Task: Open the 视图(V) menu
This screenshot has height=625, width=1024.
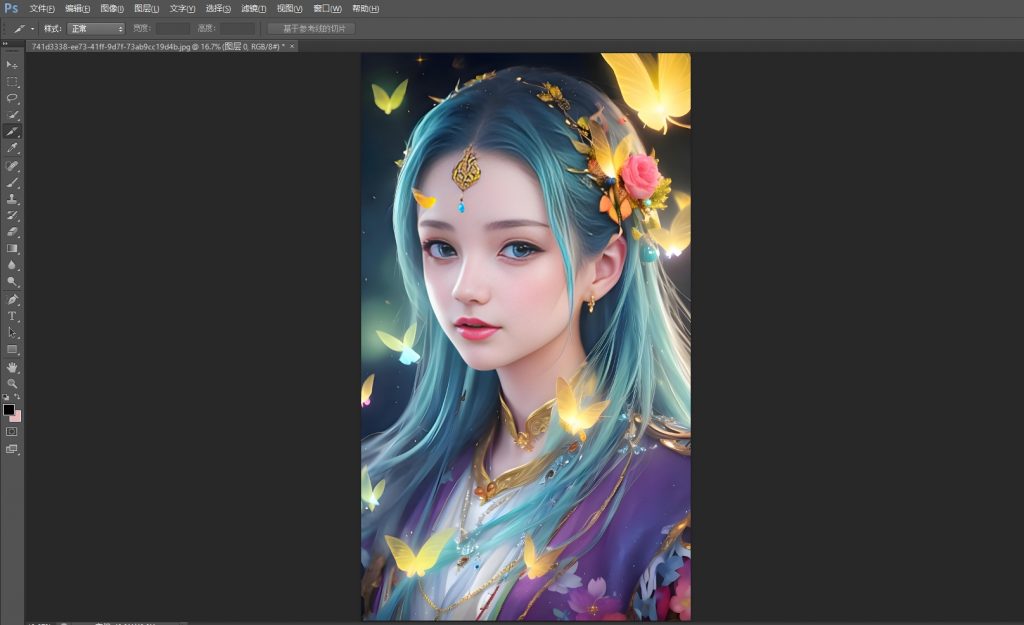Action: point(289,8)
